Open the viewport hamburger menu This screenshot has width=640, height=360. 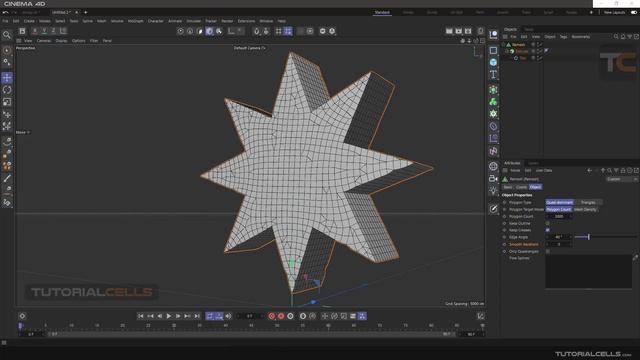[x=19, y=41]
